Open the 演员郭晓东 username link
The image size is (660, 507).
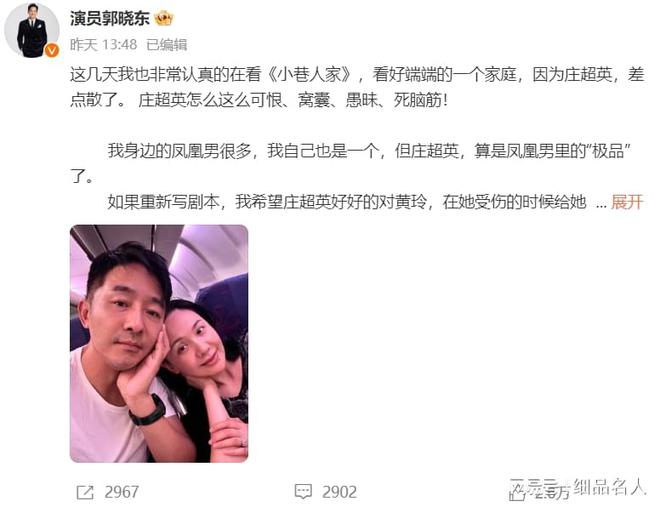(109, 19)
